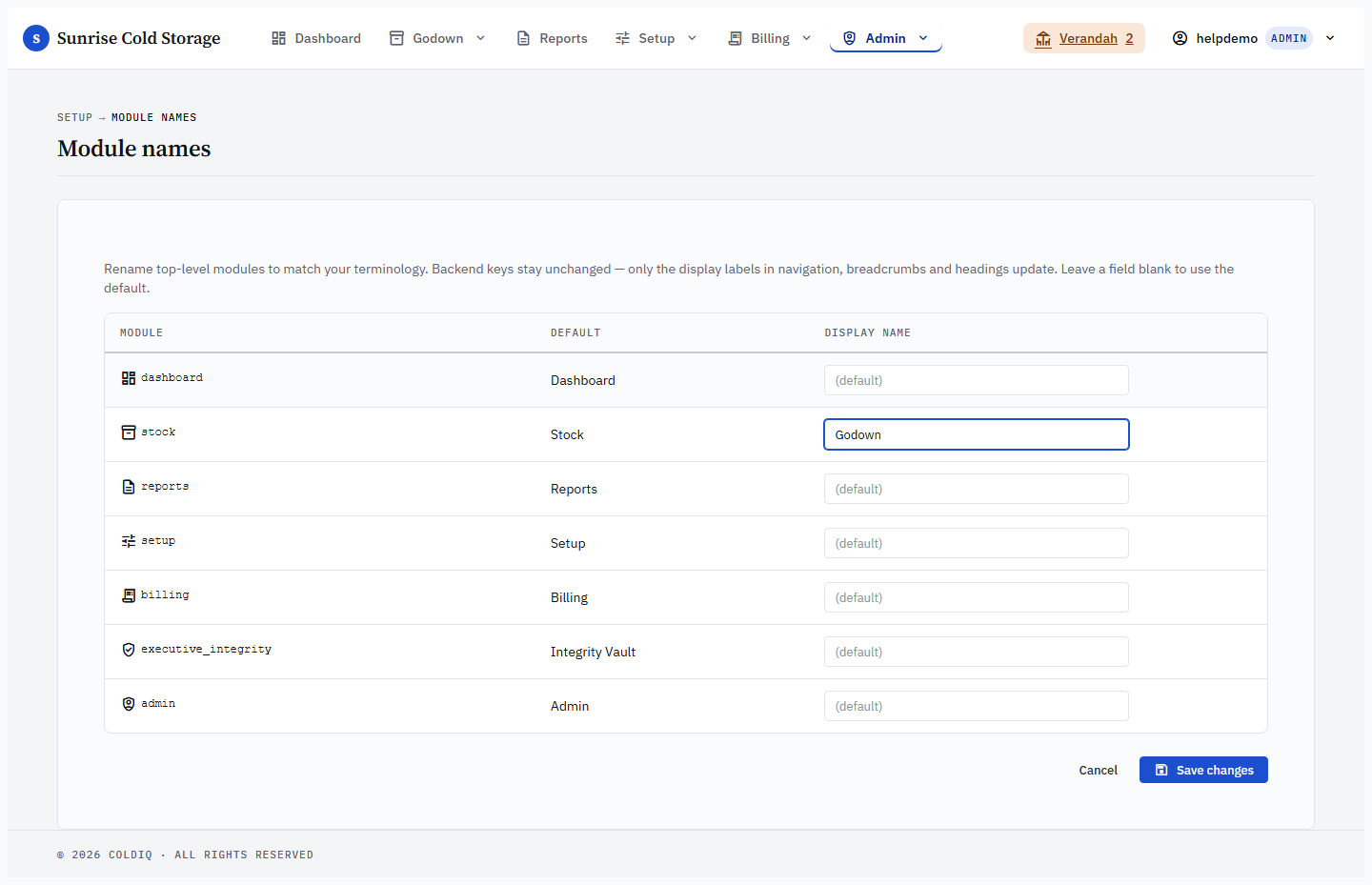This screenshot has height=885, width=1372.
Task: Click the 'executive_integrity' module key
Action: pyautogui.click(x=206, y=650)
